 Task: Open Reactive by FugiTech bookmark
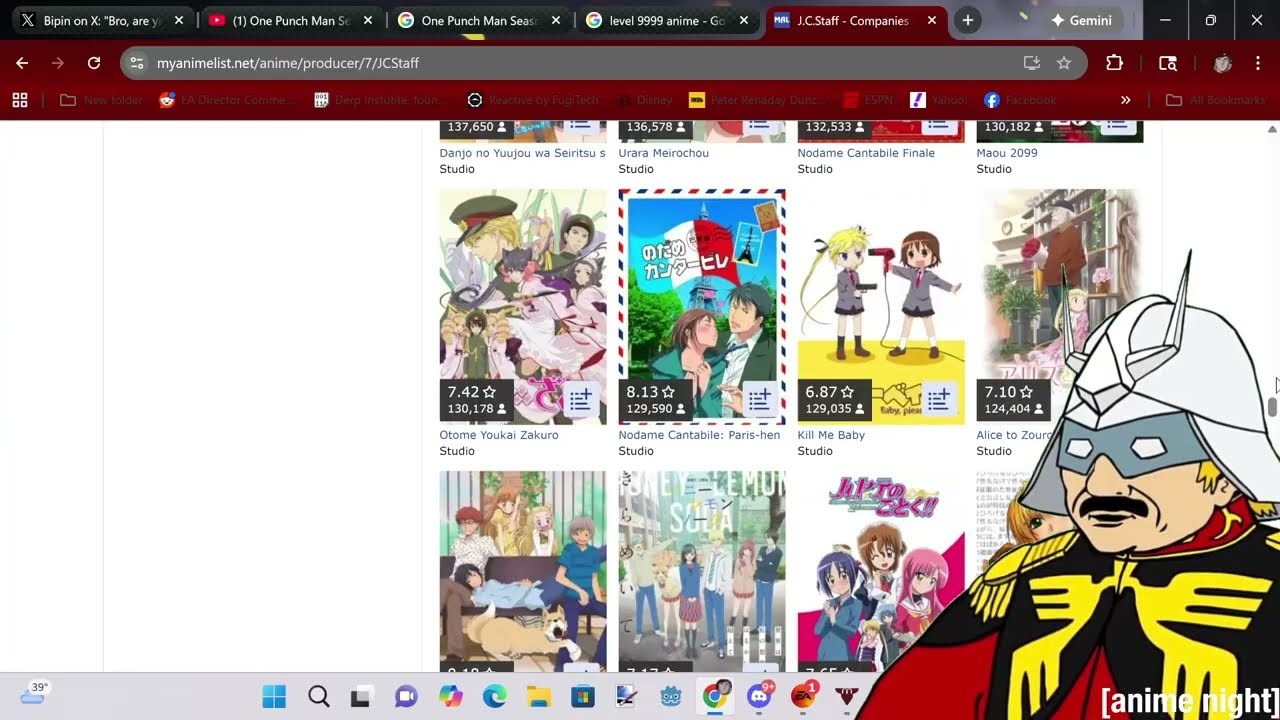[533, 100]
